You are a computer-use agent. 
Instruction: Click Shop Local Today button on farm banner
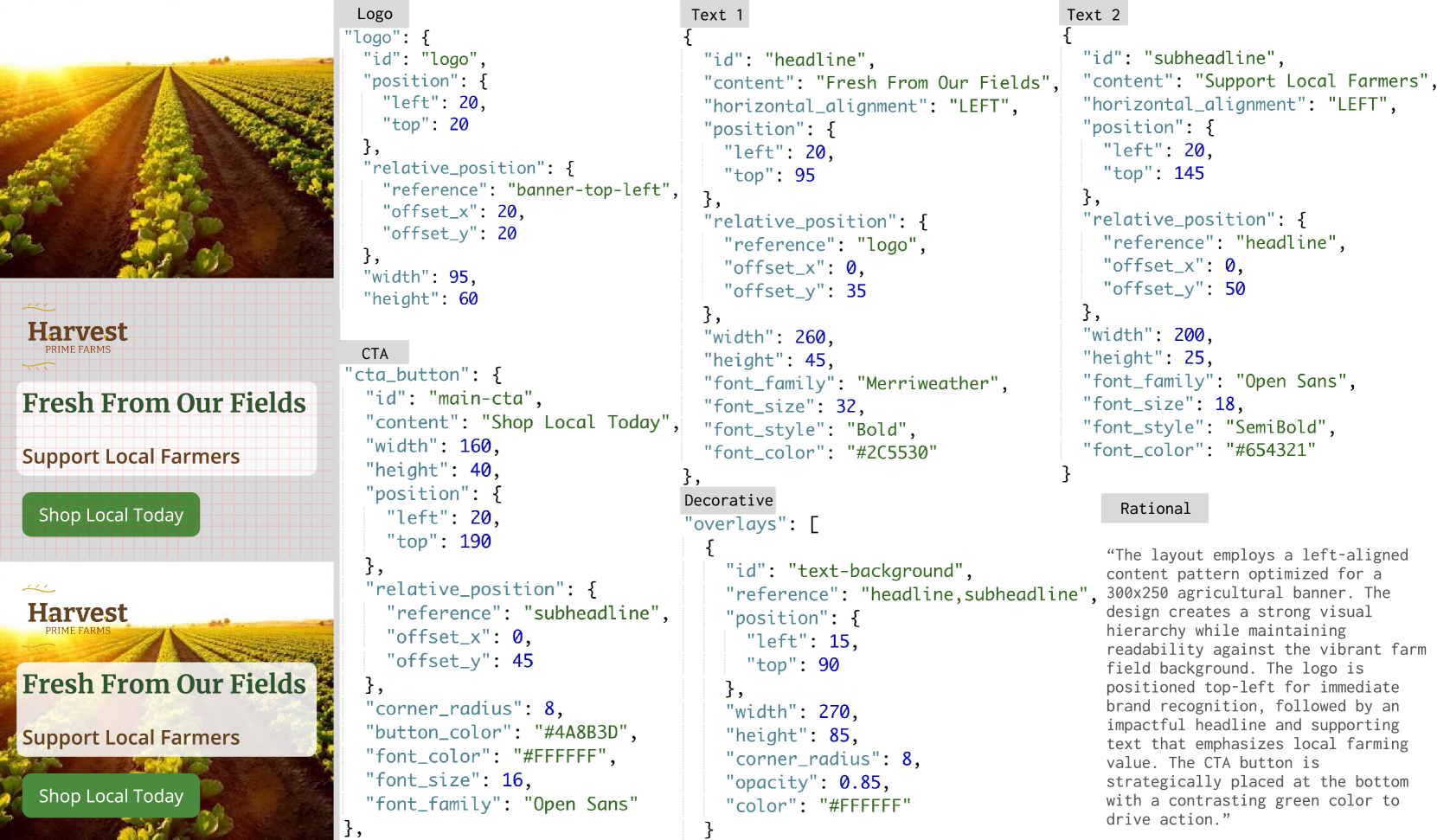pyautogui.click(x=111, y=796)
